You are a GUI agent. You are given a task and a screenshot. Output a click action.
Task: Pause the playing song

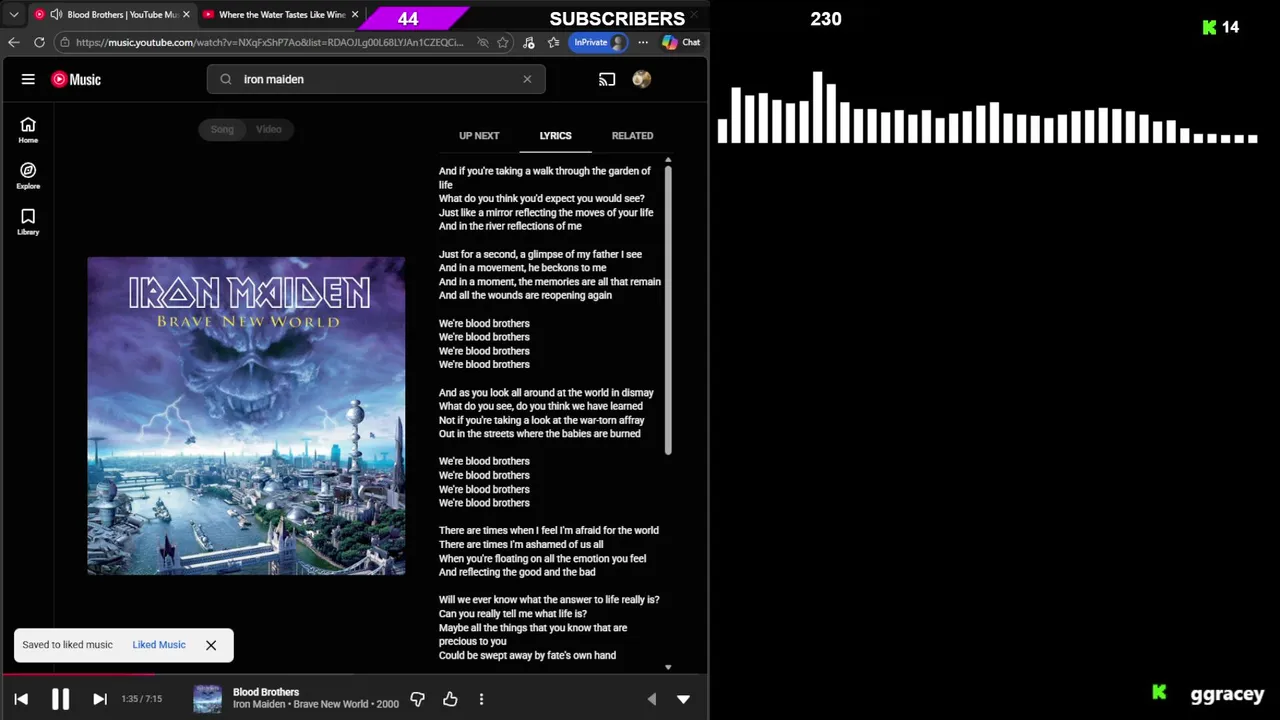60,699
